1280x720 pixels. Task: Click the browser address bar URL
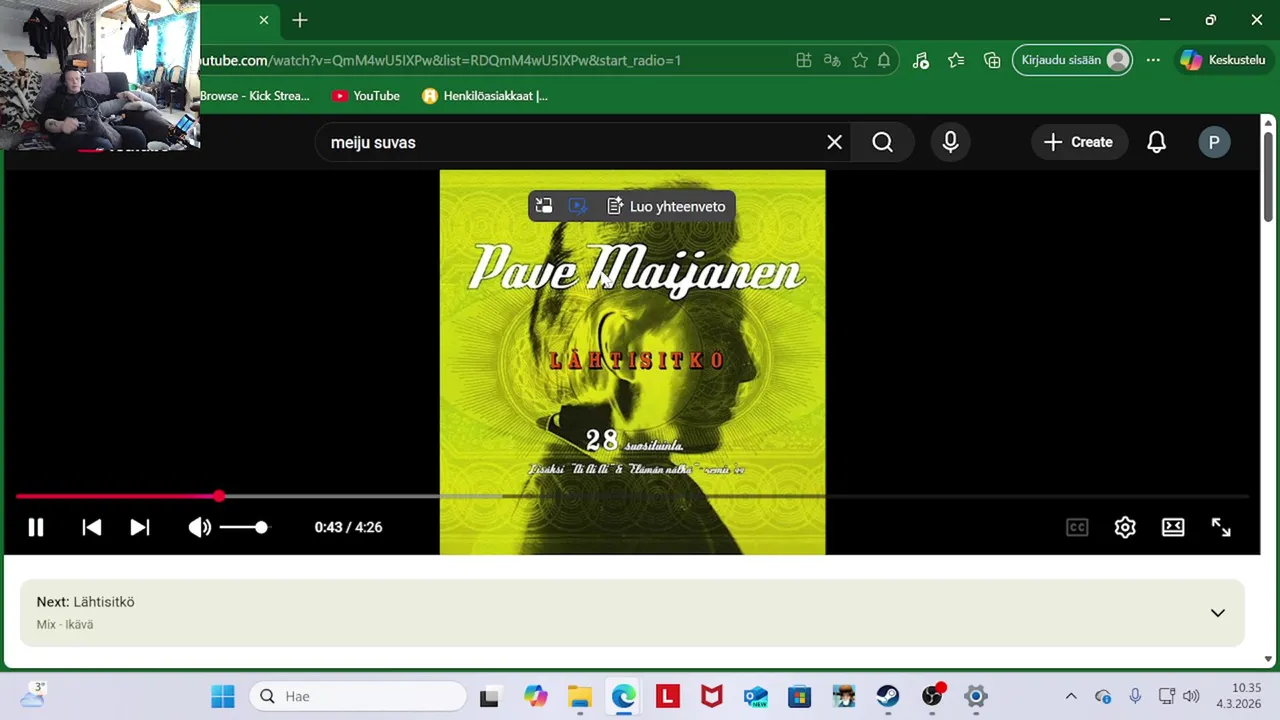click(440, 60)
